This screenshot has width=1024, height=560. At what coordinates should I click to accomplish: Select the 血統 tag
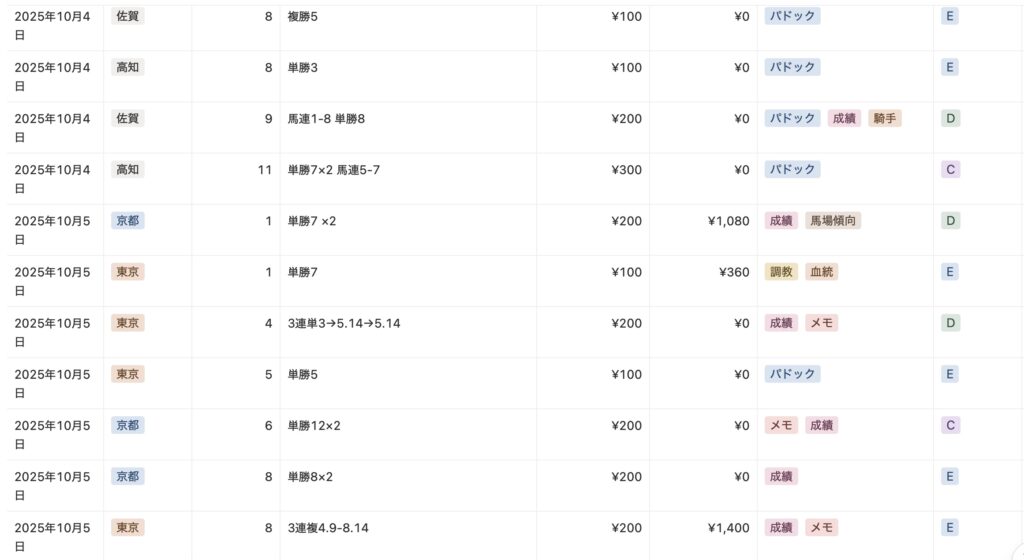822,272
